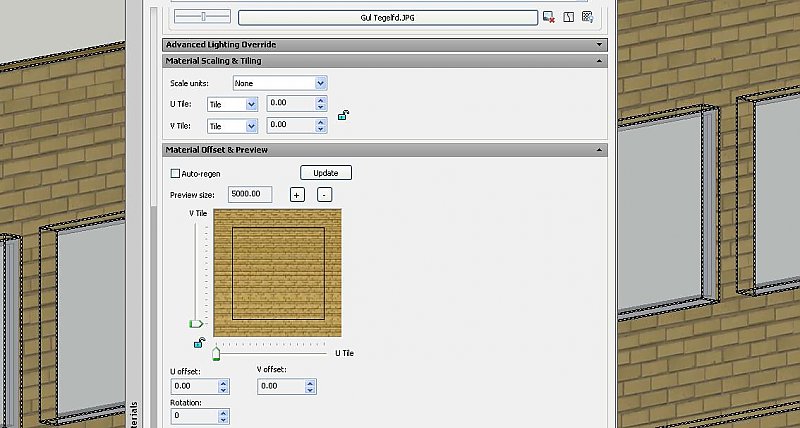Click the Preview size input field

[x=250, y=194]
